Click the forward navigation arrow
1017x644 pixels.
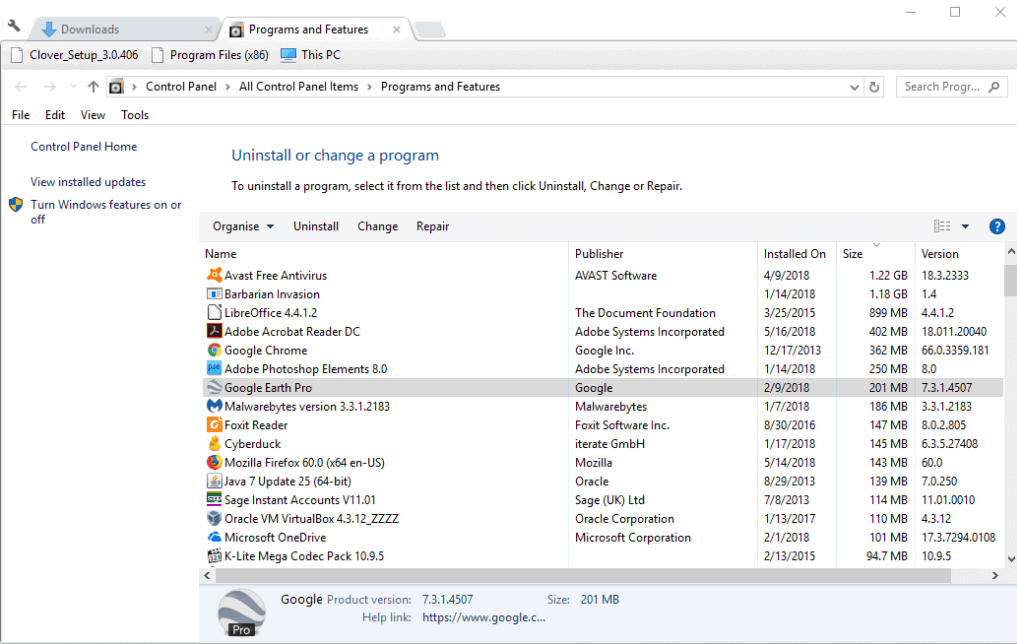(x=49, y=87)
